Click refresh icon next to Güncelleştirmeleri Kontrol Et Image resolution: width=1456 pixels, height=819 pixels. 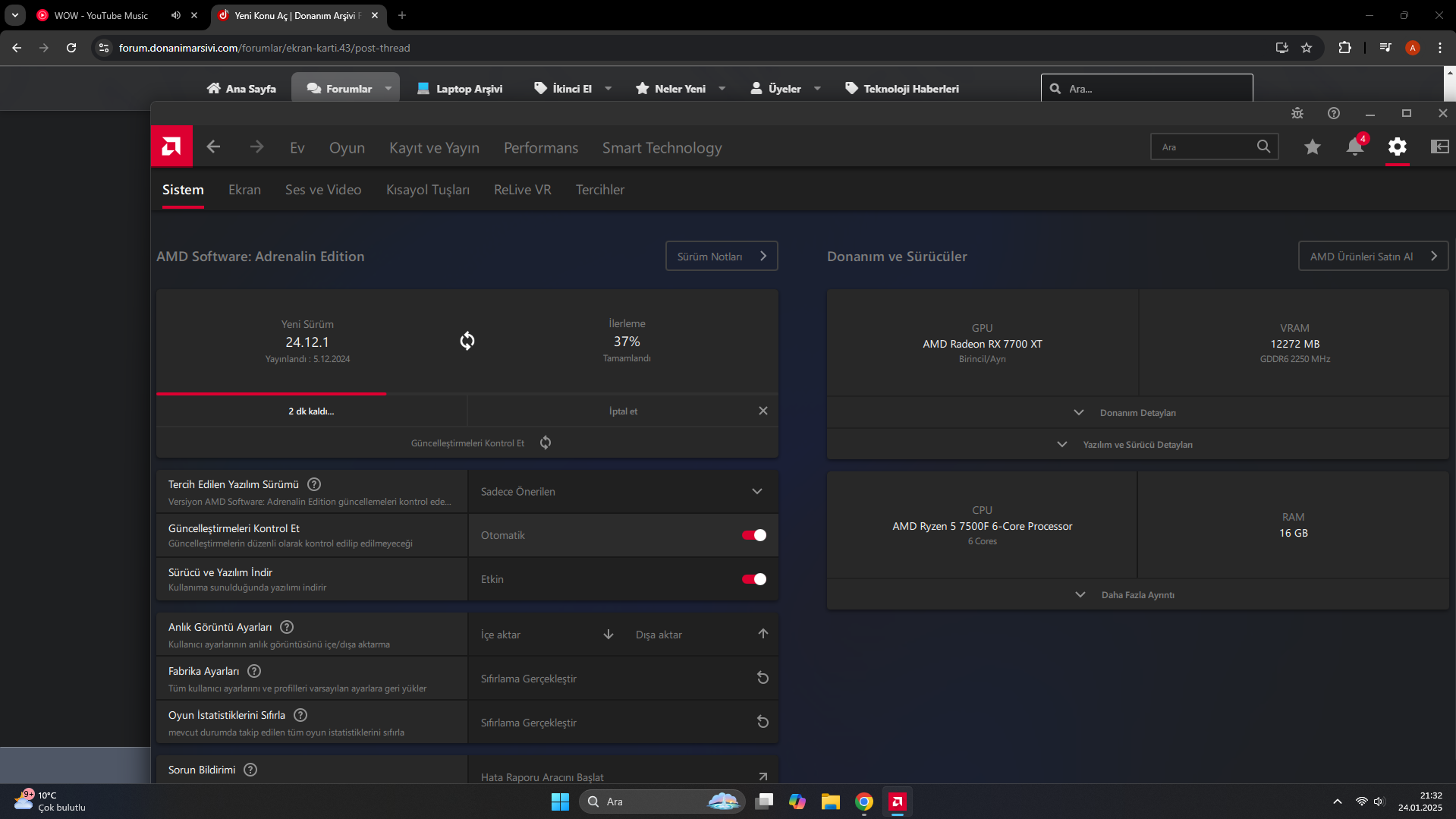coord(546,443)
